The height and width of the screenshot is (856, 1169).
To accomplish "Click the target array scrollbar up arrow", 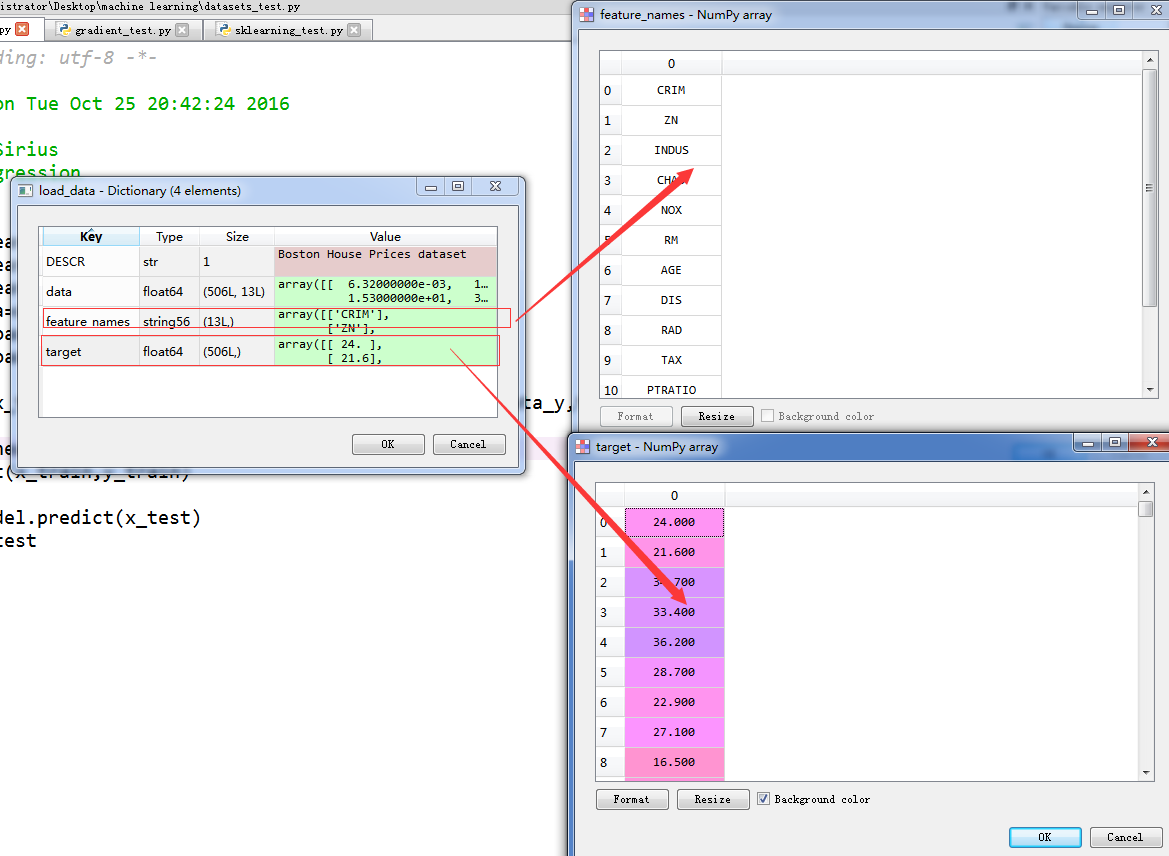I will [x=1146, y=491].
